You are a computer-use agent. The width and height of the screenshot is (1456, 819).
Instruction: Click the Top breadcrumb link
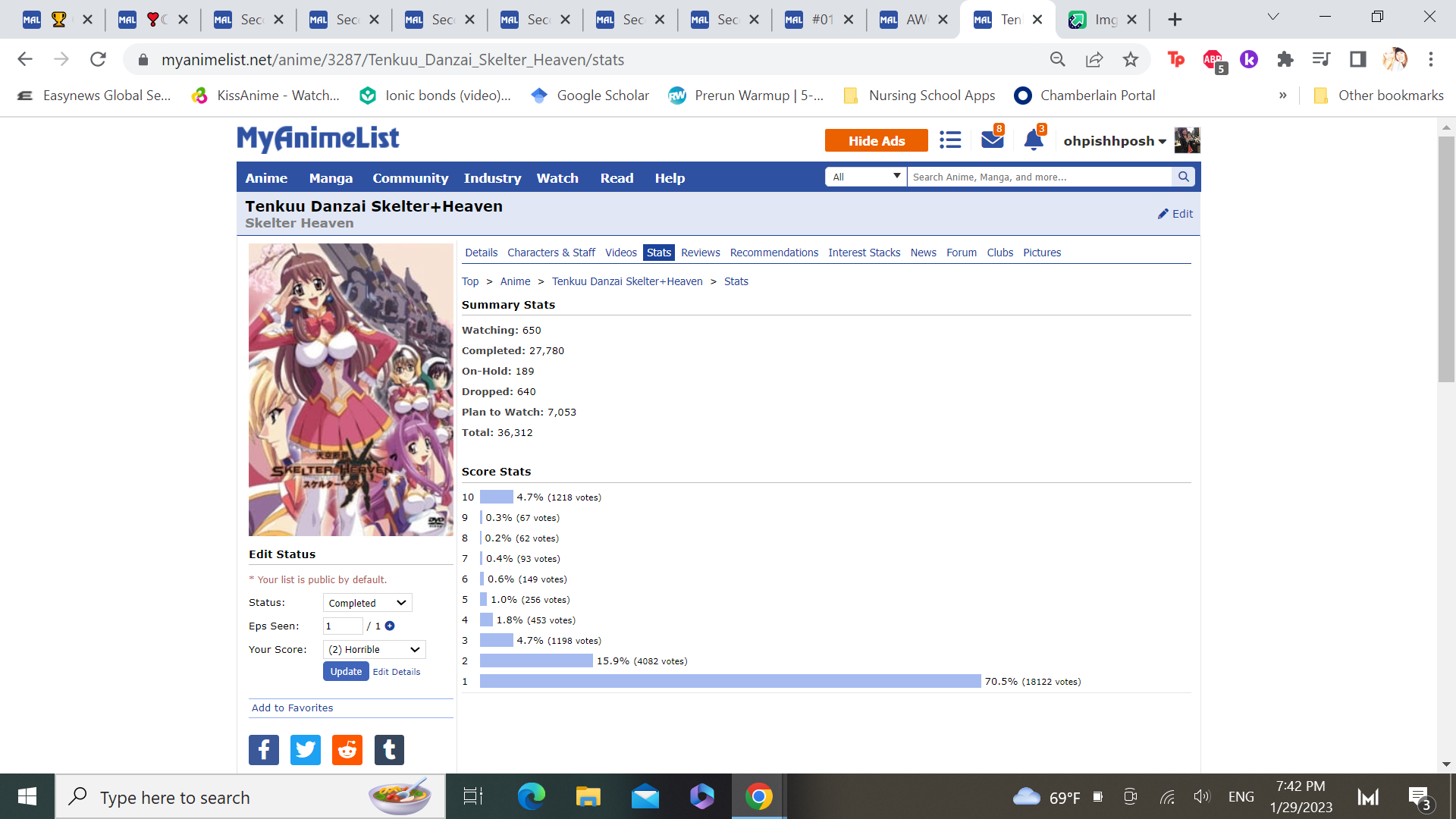pos(470,281)
